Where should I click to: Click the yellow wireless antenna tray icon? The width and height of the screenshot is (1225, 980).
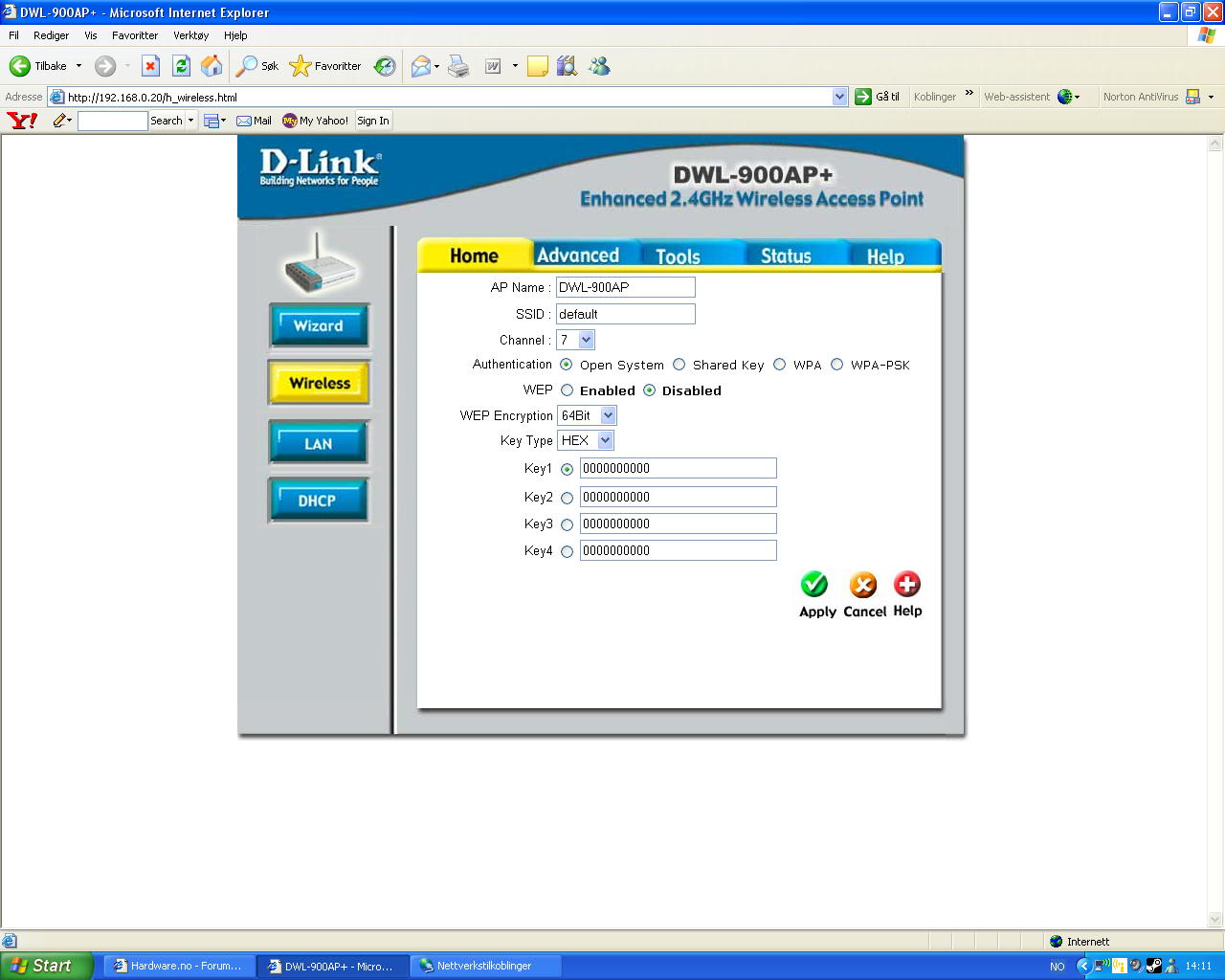[1119, 966]
